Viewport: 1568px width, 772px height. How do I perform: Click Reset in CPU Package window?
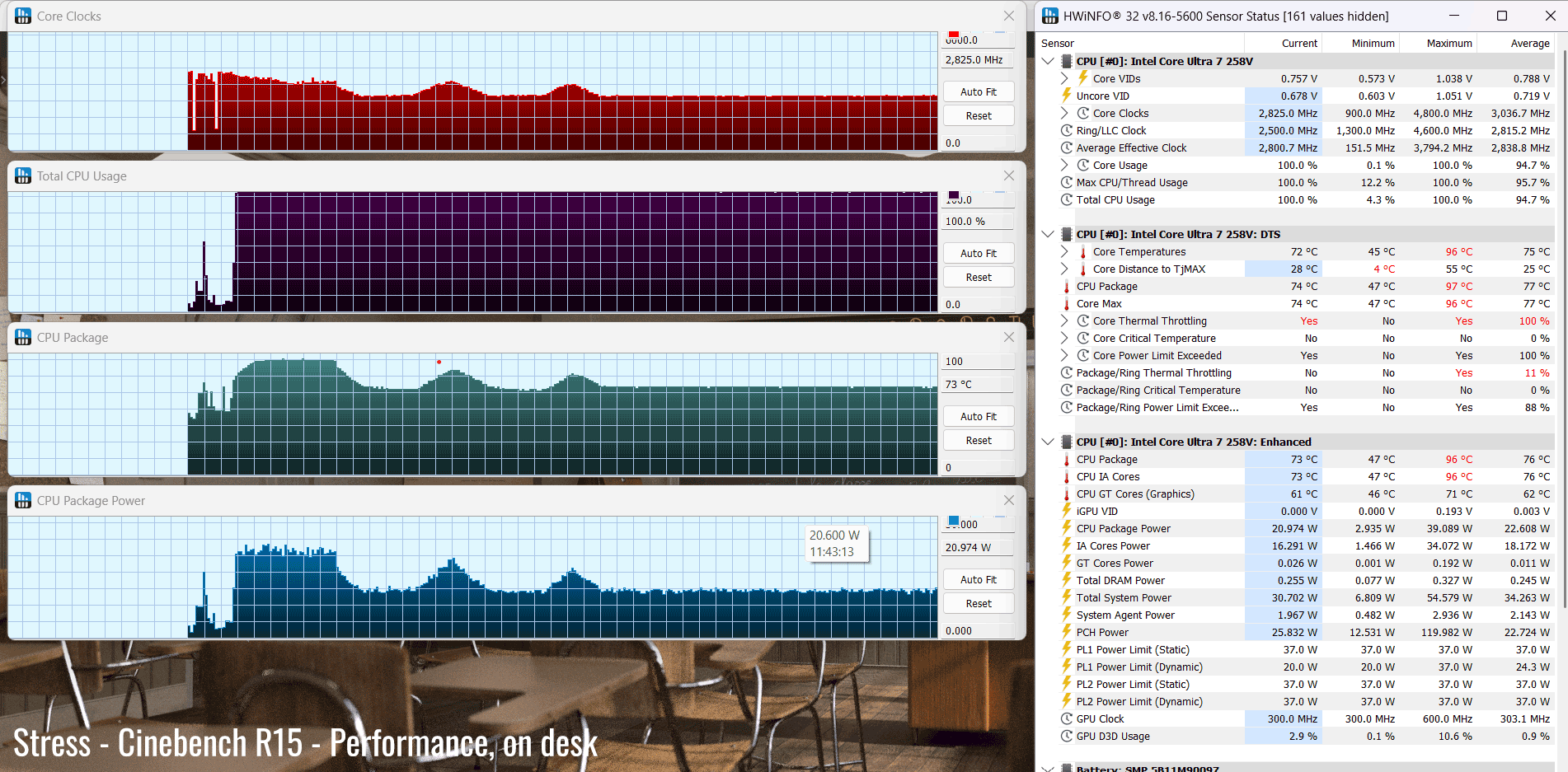coord(979,440)
